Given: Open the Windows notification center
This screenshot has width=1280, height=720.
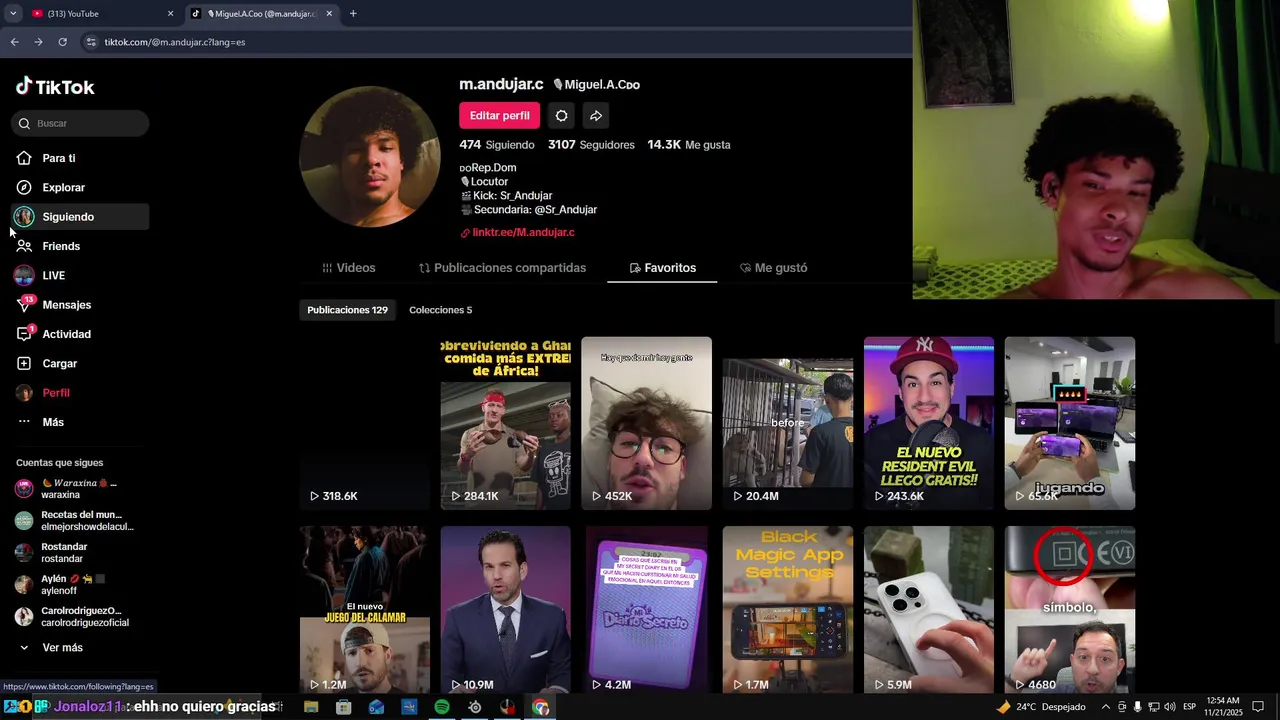Looking at the screenshot, I should click(x=1259, y=707).
